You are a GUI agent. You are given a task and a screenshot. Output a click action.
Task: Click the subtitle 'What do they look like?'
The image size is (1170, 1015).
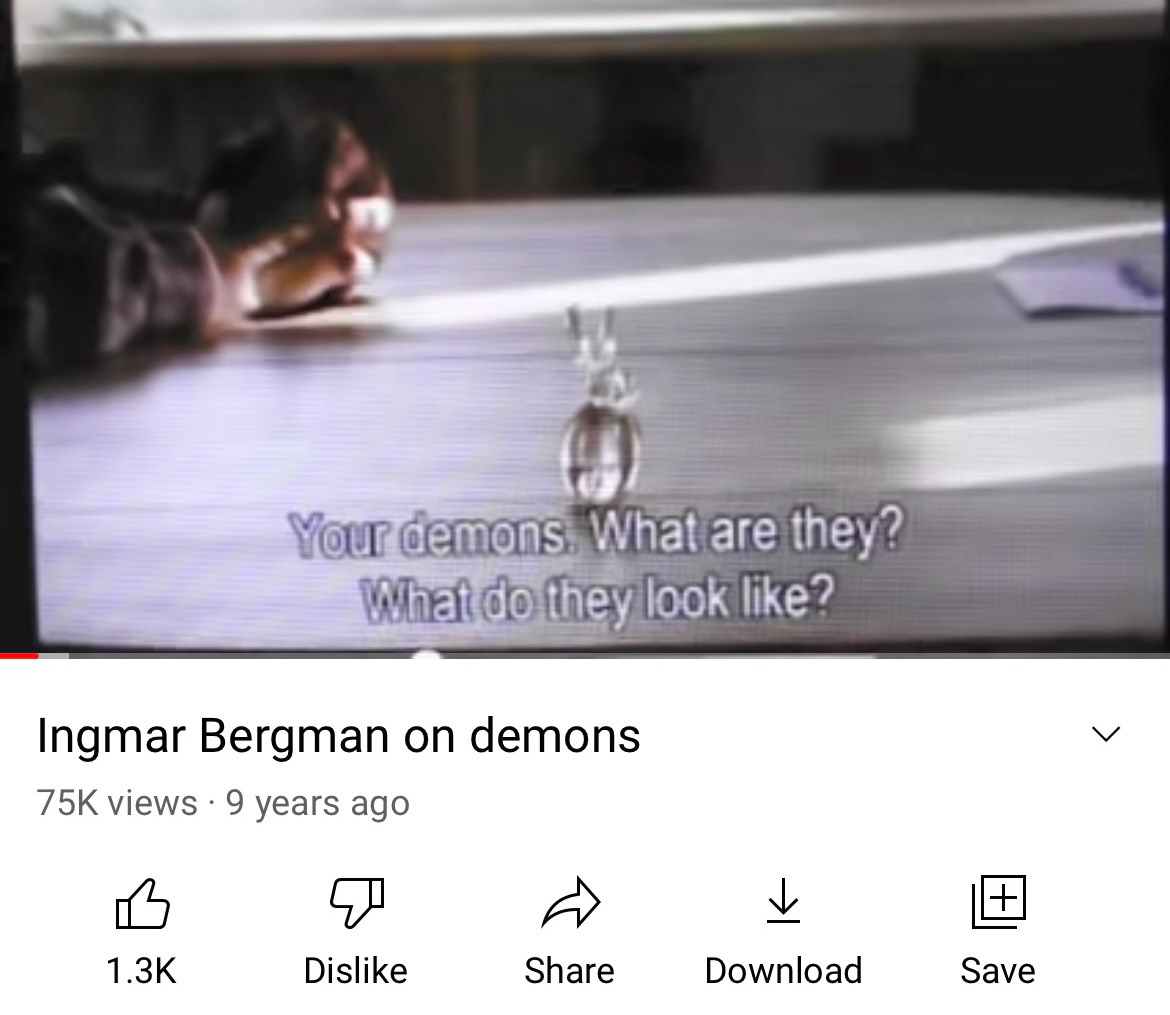[597, 599]
